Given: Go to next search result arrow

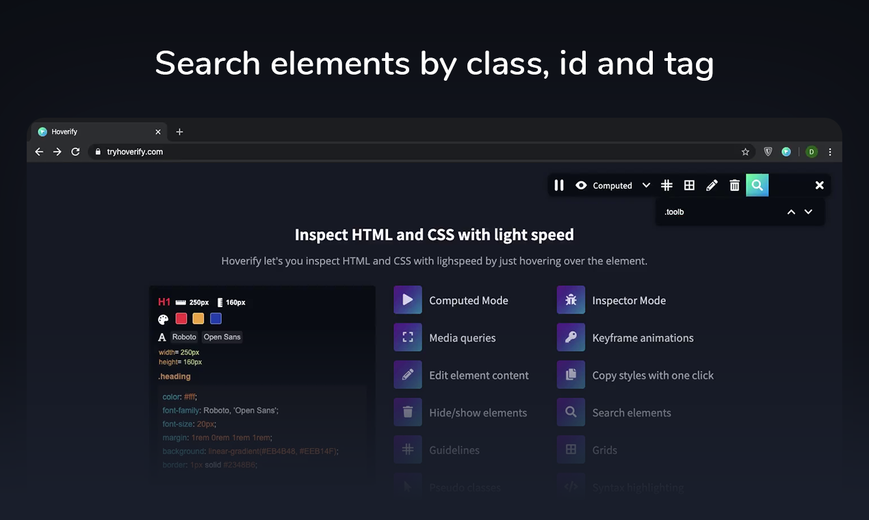Looking at the screenshot, I should pos(808,212).
